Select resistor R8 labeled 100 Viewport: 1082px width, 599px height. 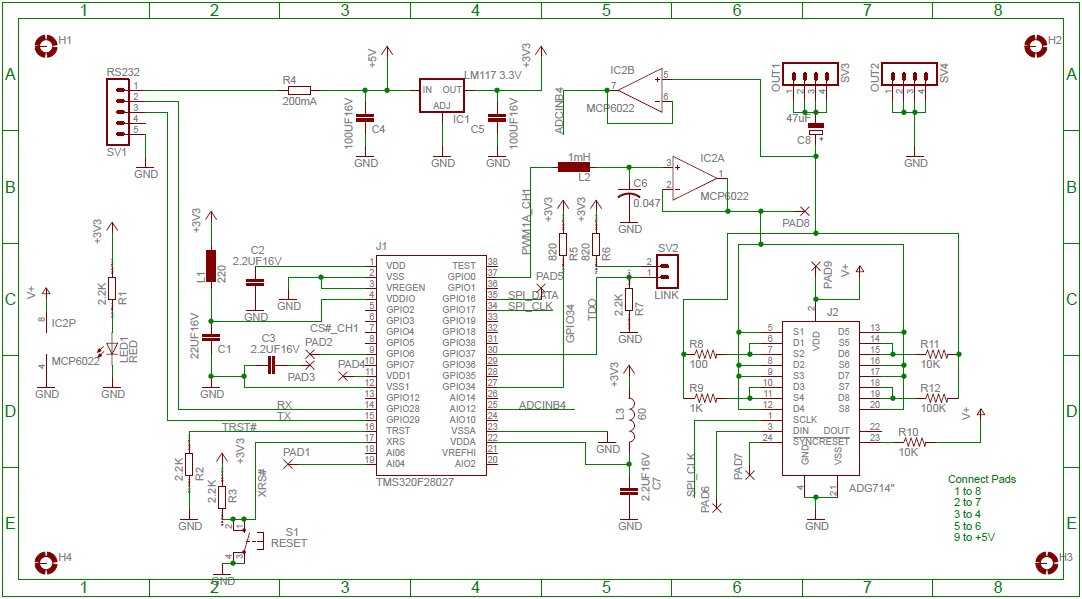pos(707,354)
